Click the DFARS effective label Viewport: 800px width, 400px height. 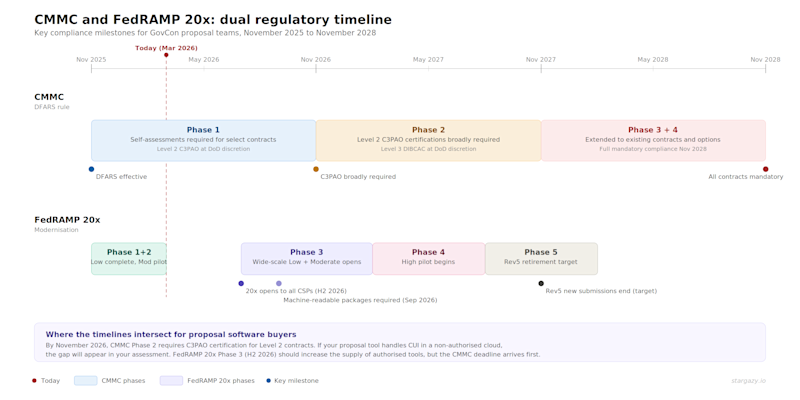121,177
